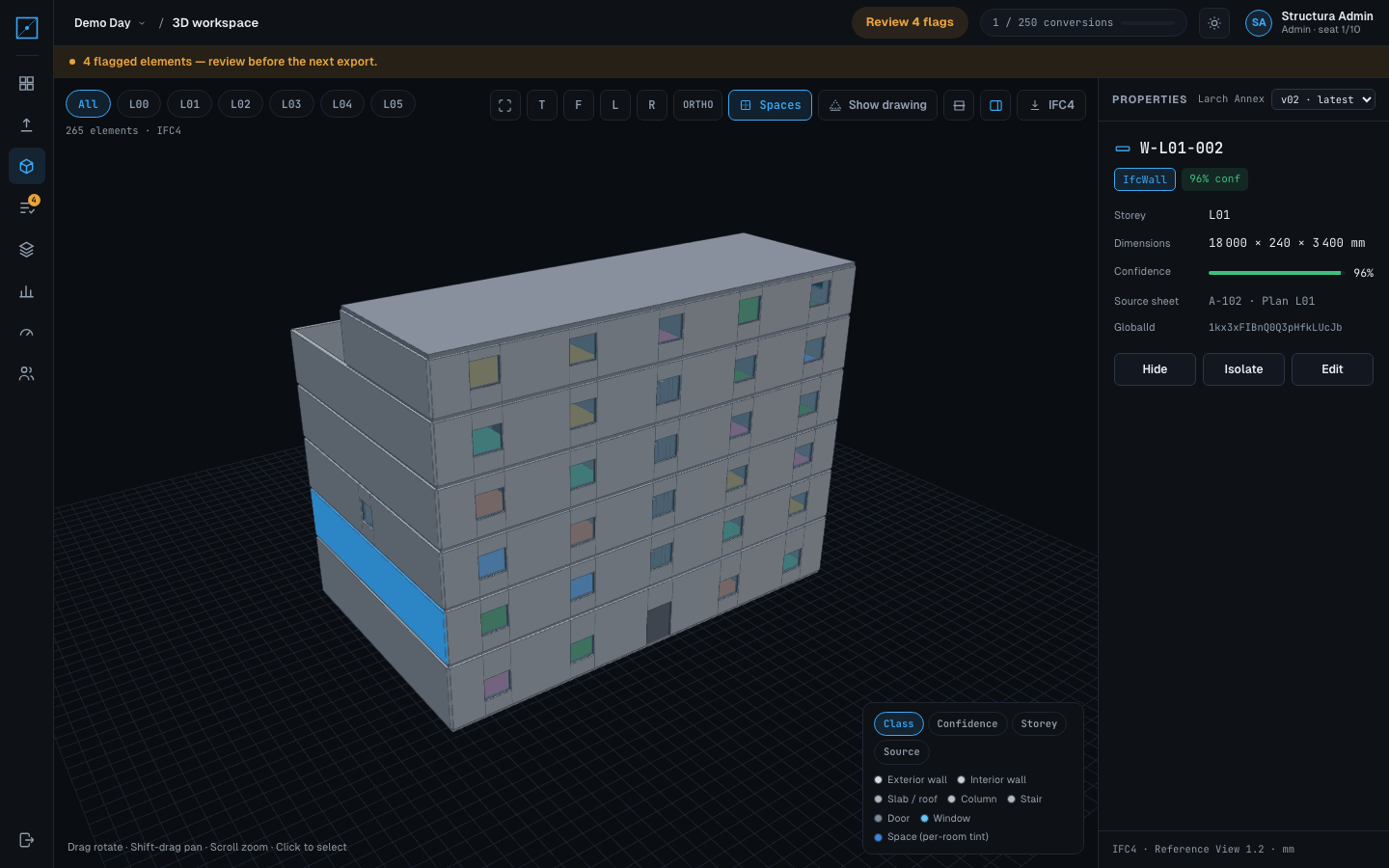Click the dark door on building ground floor
The image size is (1389, 868).
pyautogui.click(x=658, y=624)
